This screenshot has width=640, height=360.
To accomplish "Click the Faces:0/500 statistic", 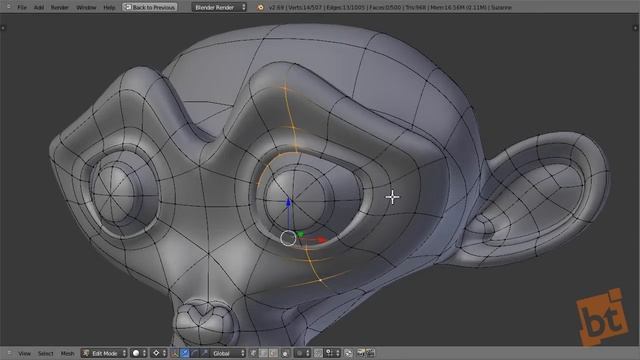I will 385,7.
